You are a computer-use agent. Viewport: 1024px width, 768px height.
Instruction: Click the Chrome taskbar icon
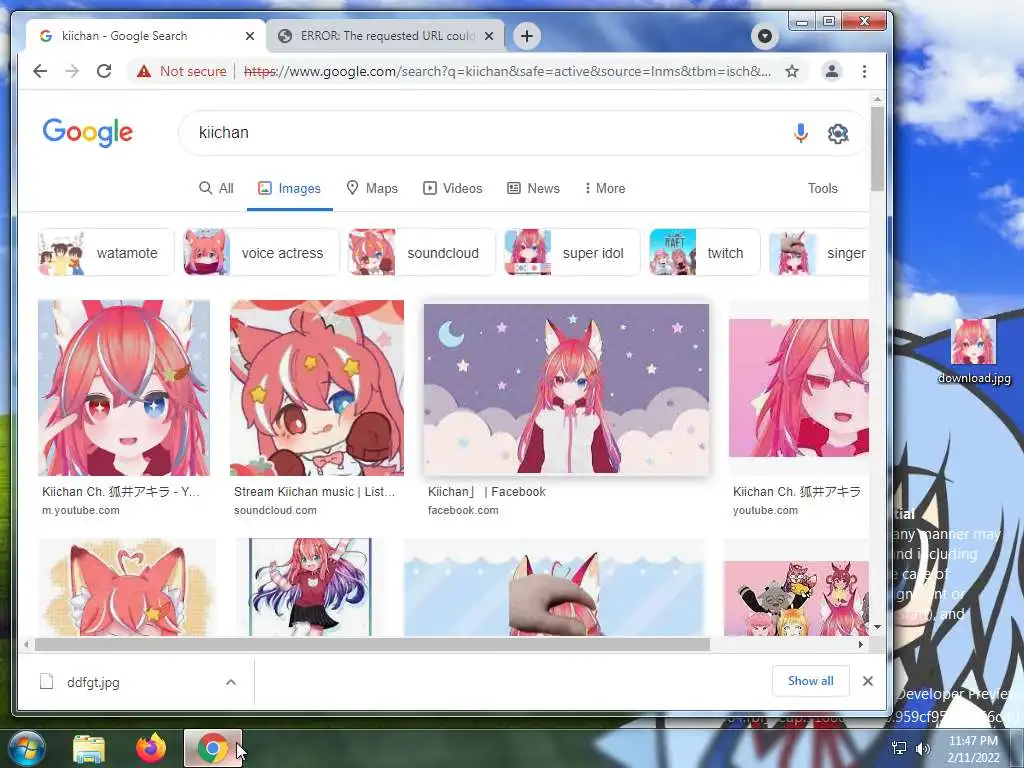212,748
